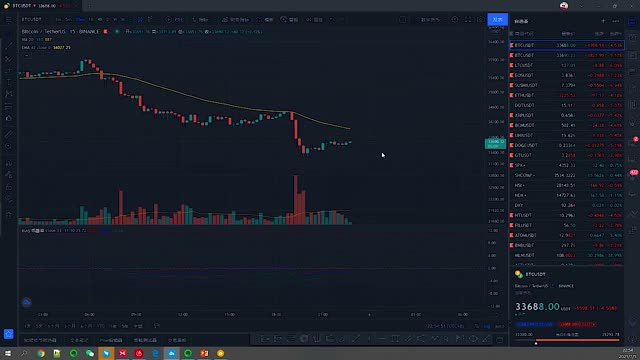Toggle log scale on price axis
Viewport: 640px width, 360px height.
tap(487, 326)
